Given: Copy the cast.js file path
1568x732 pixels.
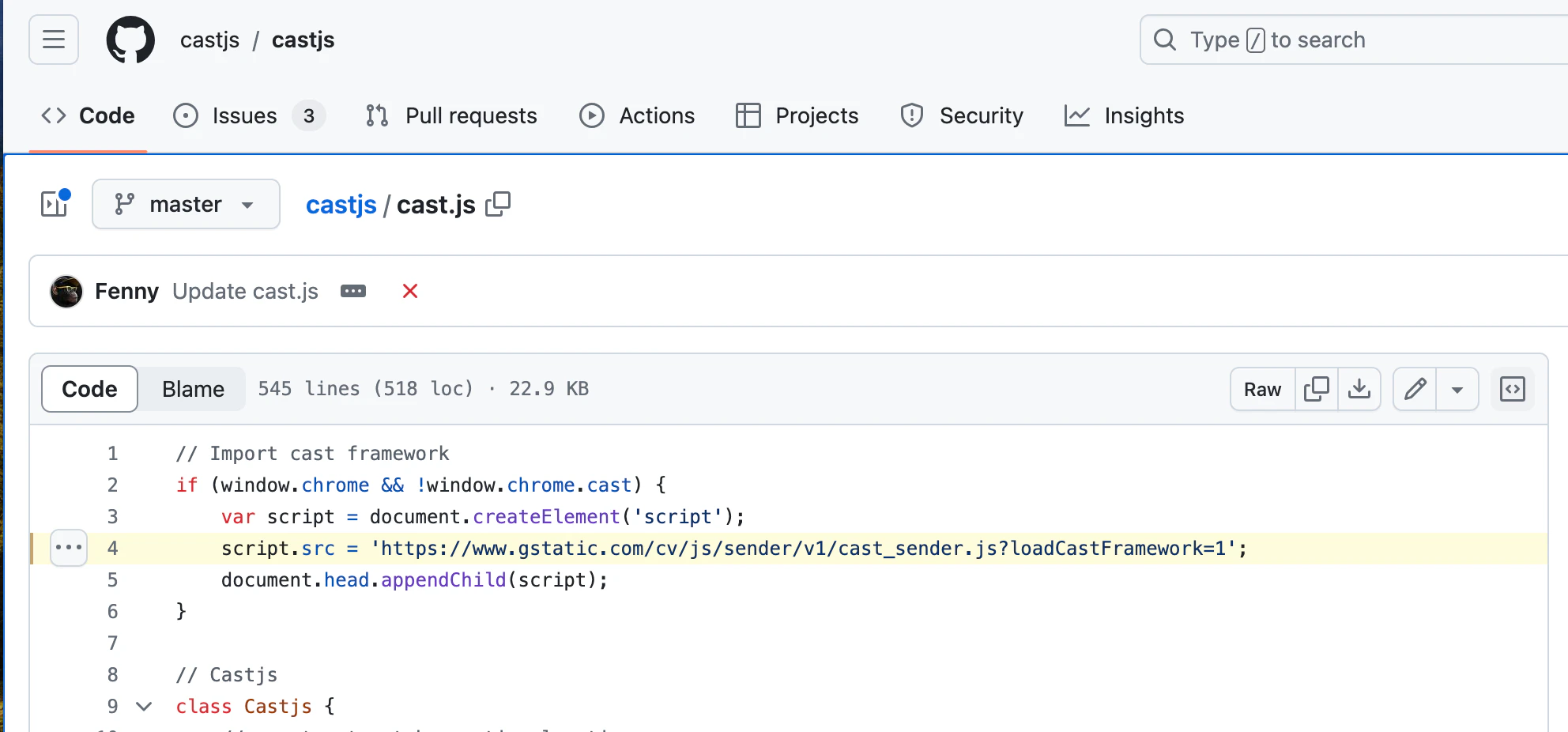Looking at the screenshot, I should coord(498,204).
